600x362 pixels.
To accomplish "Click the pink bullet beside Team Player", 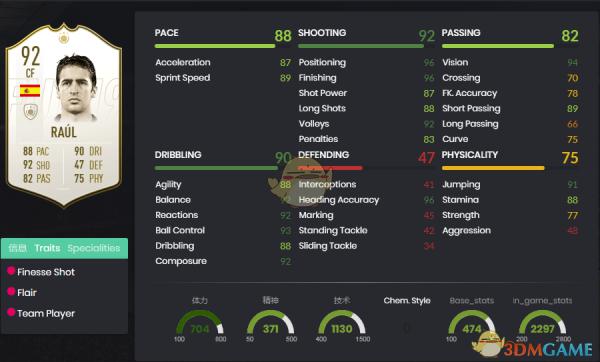I will [x=11, y=312].
